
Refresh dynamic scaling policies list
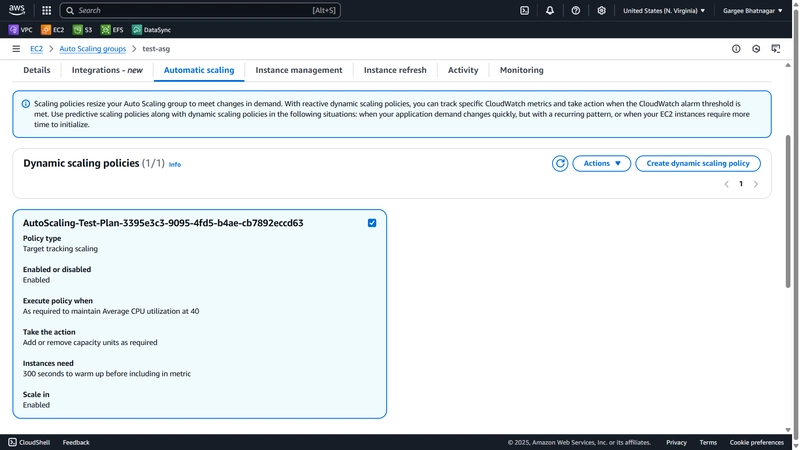pyautogui.click(x=560, y=163)
